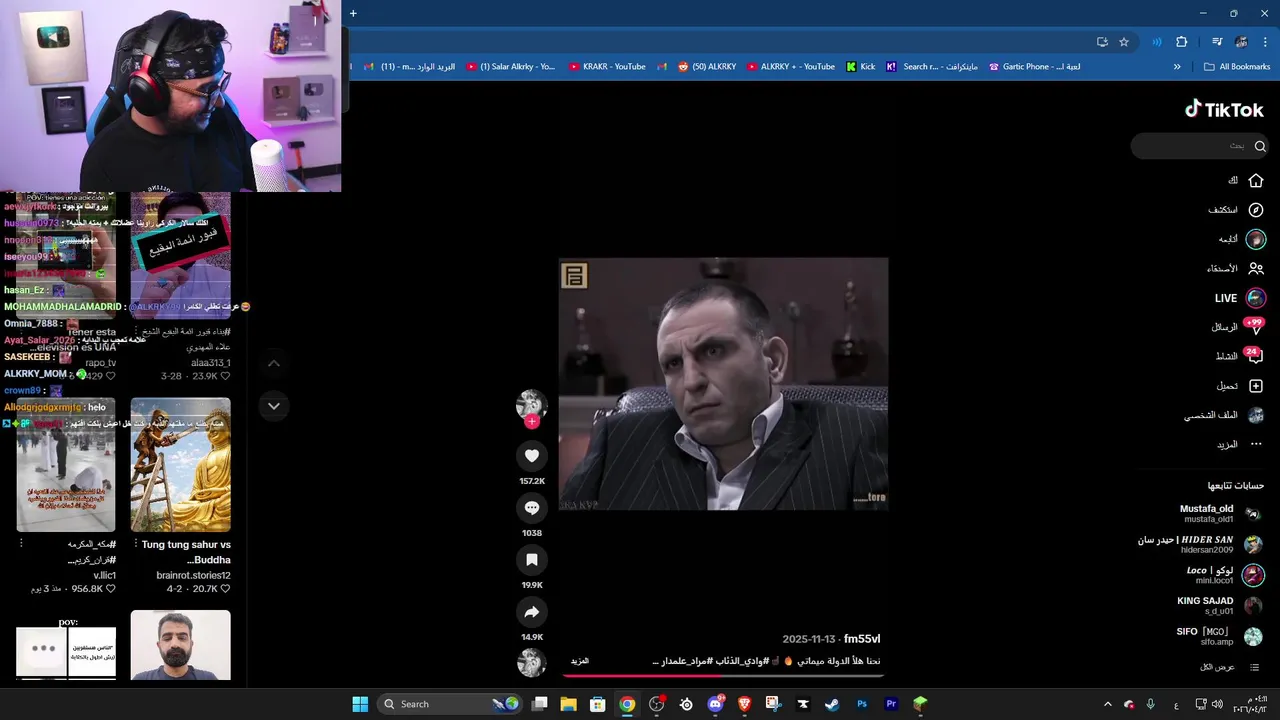Image resolution: width=1280 pixels, height=720 pixels.
Task: Show hidden bookmarks with the » chevron
Action: [x=1177, y=67]
